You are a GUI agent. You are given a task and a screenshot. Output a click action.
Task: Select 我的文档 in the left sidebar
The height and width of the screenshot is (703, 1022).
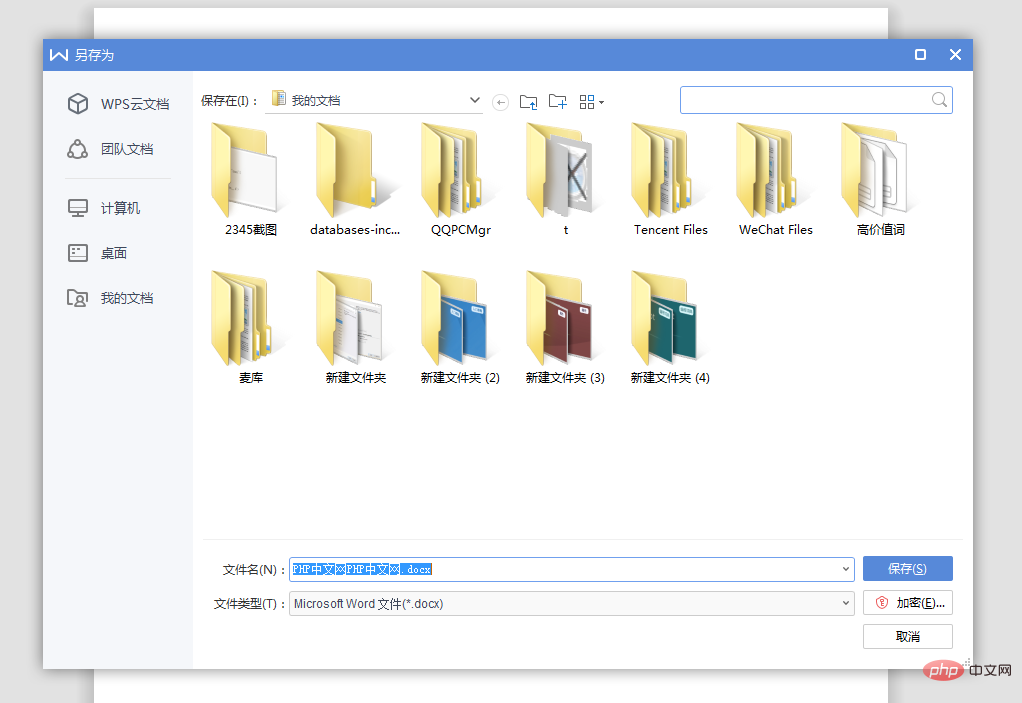(110, 298)
